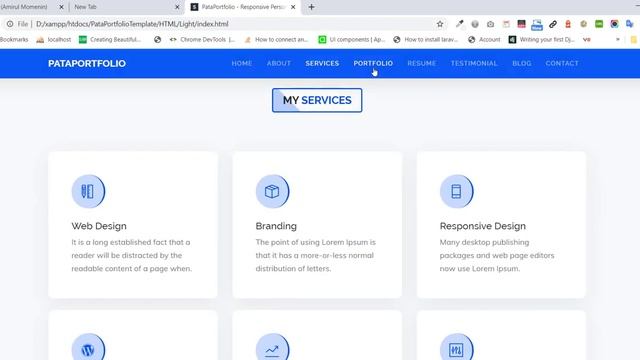Click the colorful camera-lens extension icon

click(x=614, y=24)
